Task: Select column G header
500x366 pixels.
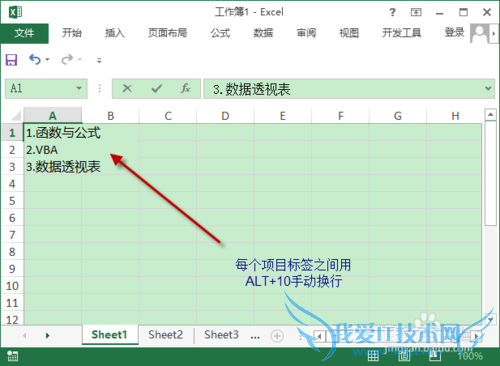Action: coord(398,116)
